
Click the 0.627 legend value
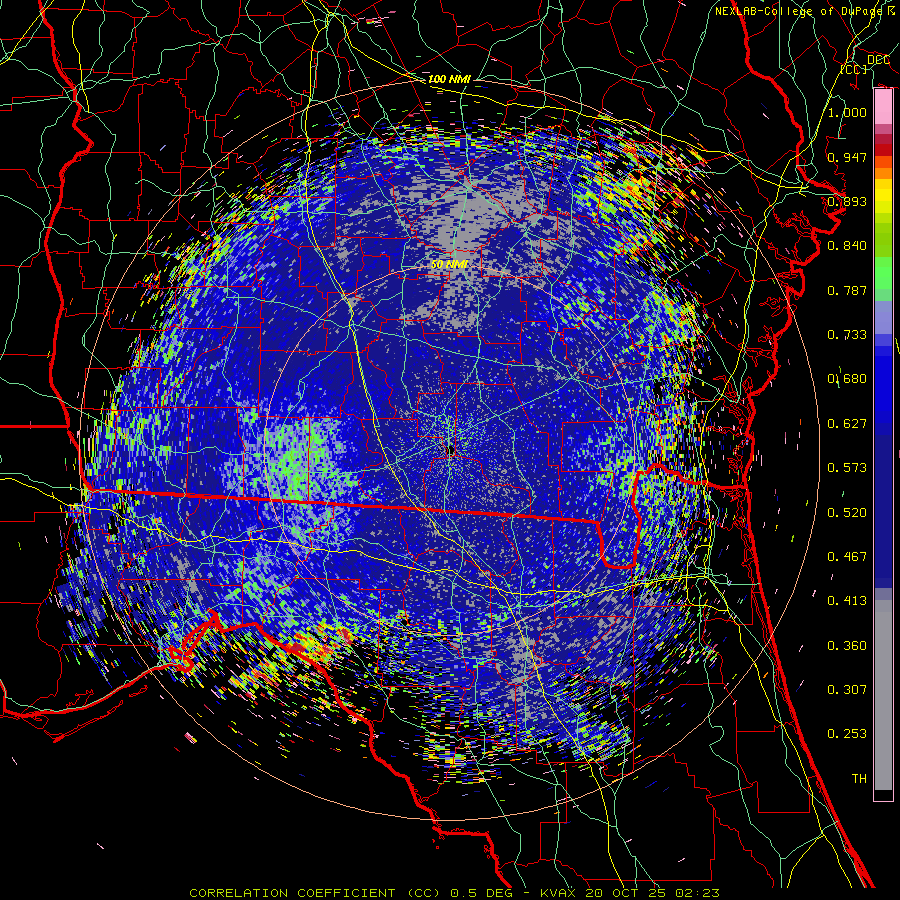847,424
